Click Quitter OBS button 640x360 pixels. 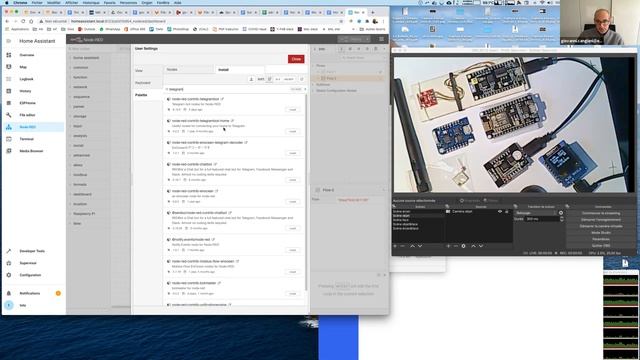(601, 246)
